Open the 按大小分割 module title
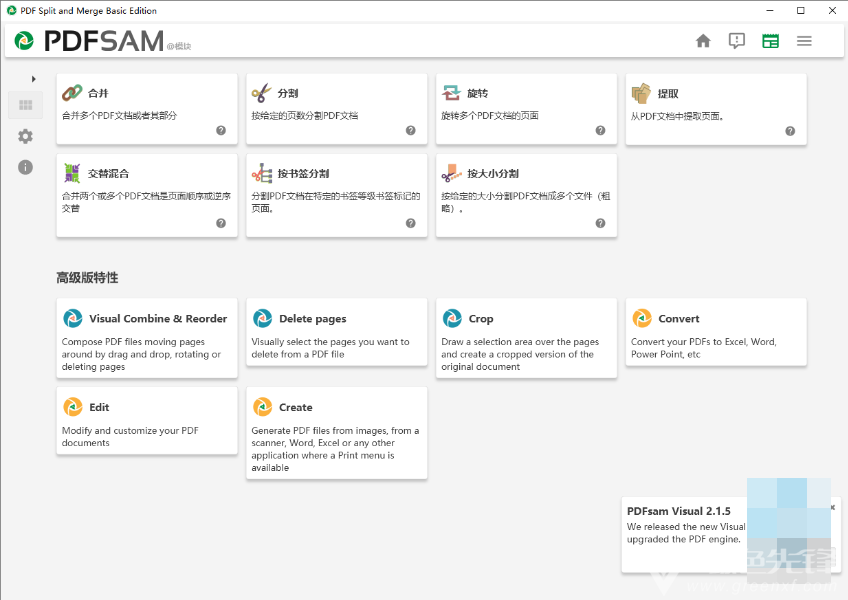The height and width of the screenshot is (600, 848). pos(493,173)
